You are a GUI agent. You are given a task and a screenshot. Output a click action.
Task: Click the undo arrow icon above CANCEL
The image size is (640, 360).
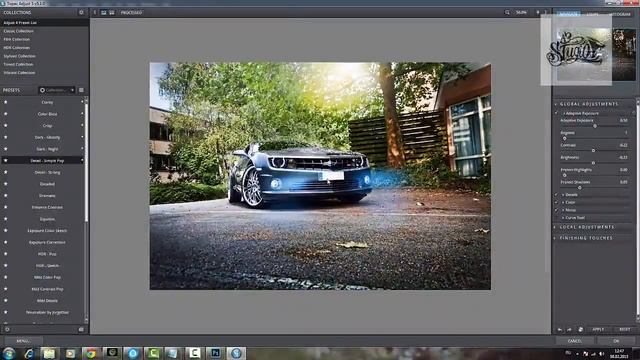560,329
